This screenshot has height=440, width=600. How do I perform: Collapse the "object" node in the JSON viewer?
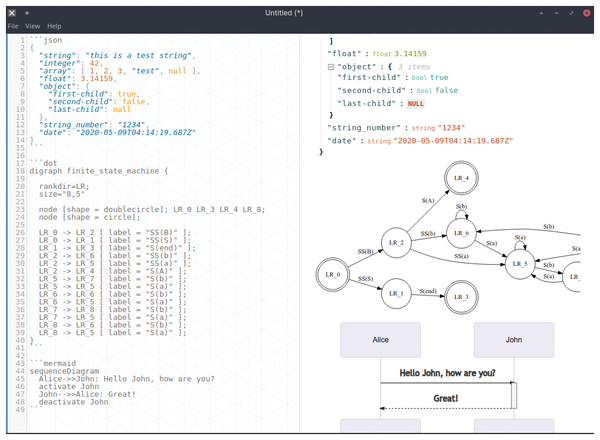(331, 67)
